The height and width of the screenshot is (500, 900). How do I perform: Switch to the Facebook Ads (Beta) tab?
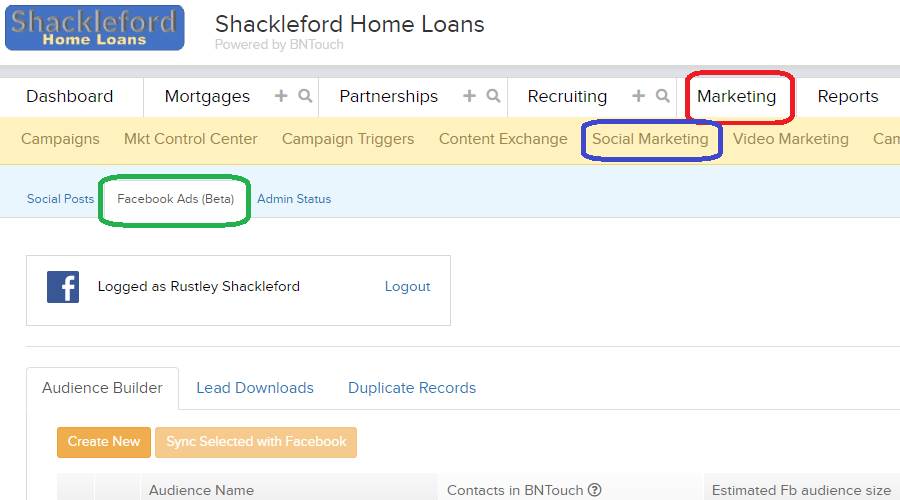click(x=176, y=199)
